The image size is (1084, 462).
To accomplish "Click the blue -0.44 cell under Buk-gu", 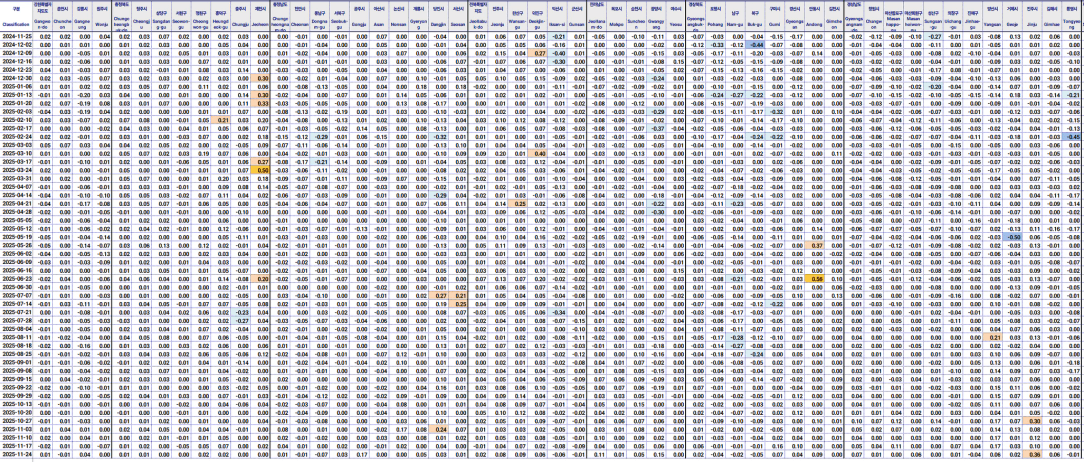I will [x=756, y=45].
